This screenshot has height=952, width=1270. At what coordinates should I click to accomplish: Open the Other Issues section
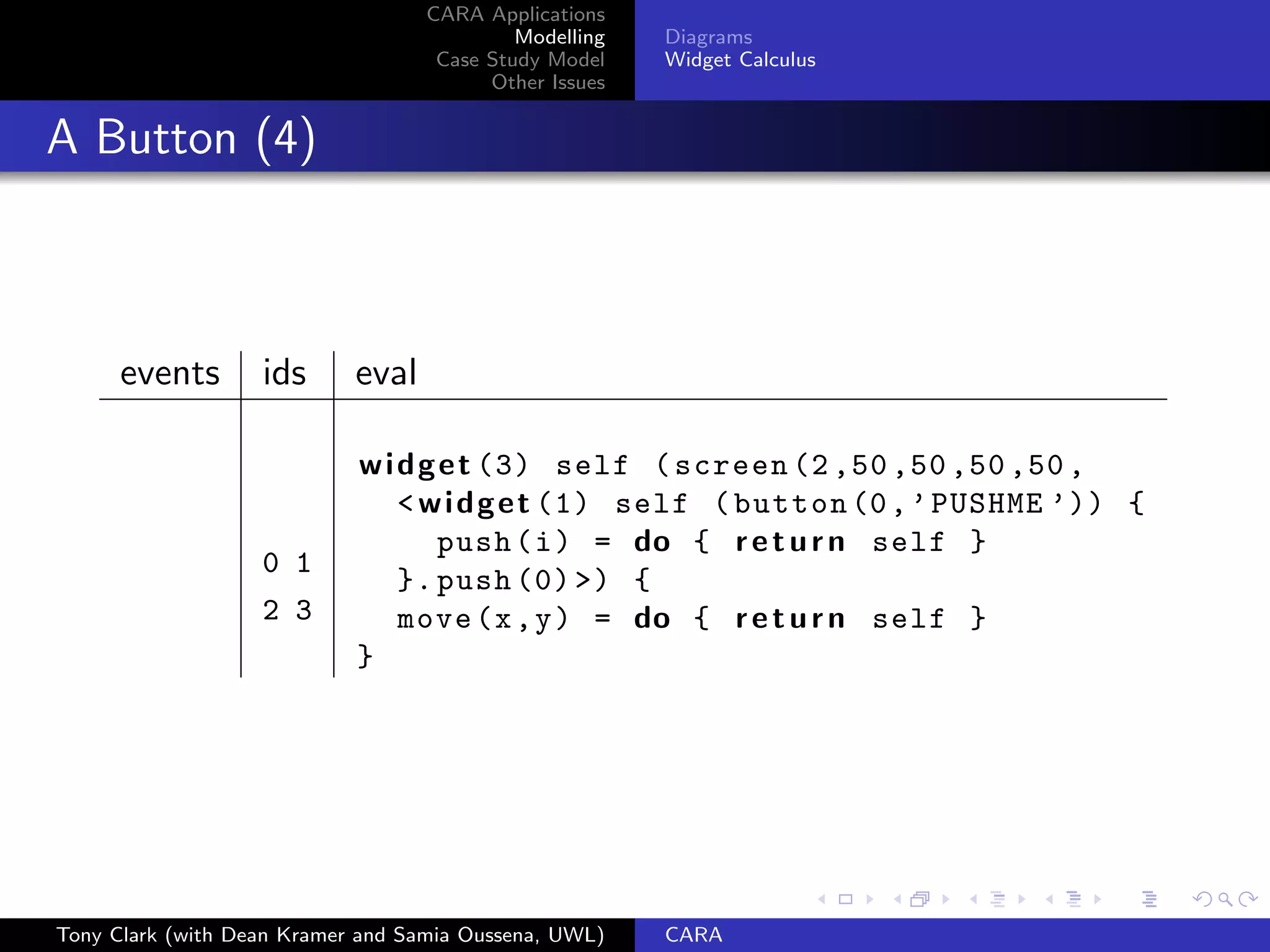coord(548,82)
